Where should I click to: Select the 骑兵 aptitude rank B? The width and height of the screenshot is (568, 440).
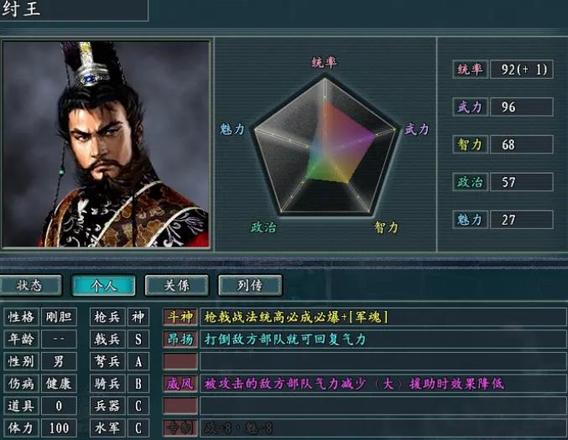138,384
